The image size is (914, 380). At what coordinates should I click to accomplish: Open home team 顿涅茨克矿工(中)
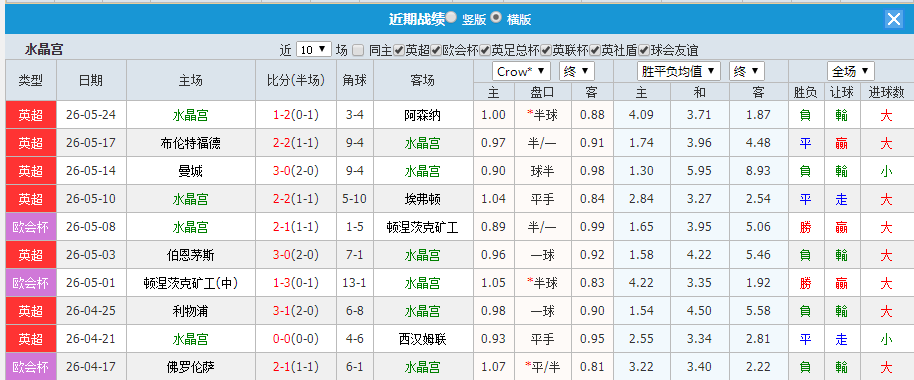click(x=190, y=283)
